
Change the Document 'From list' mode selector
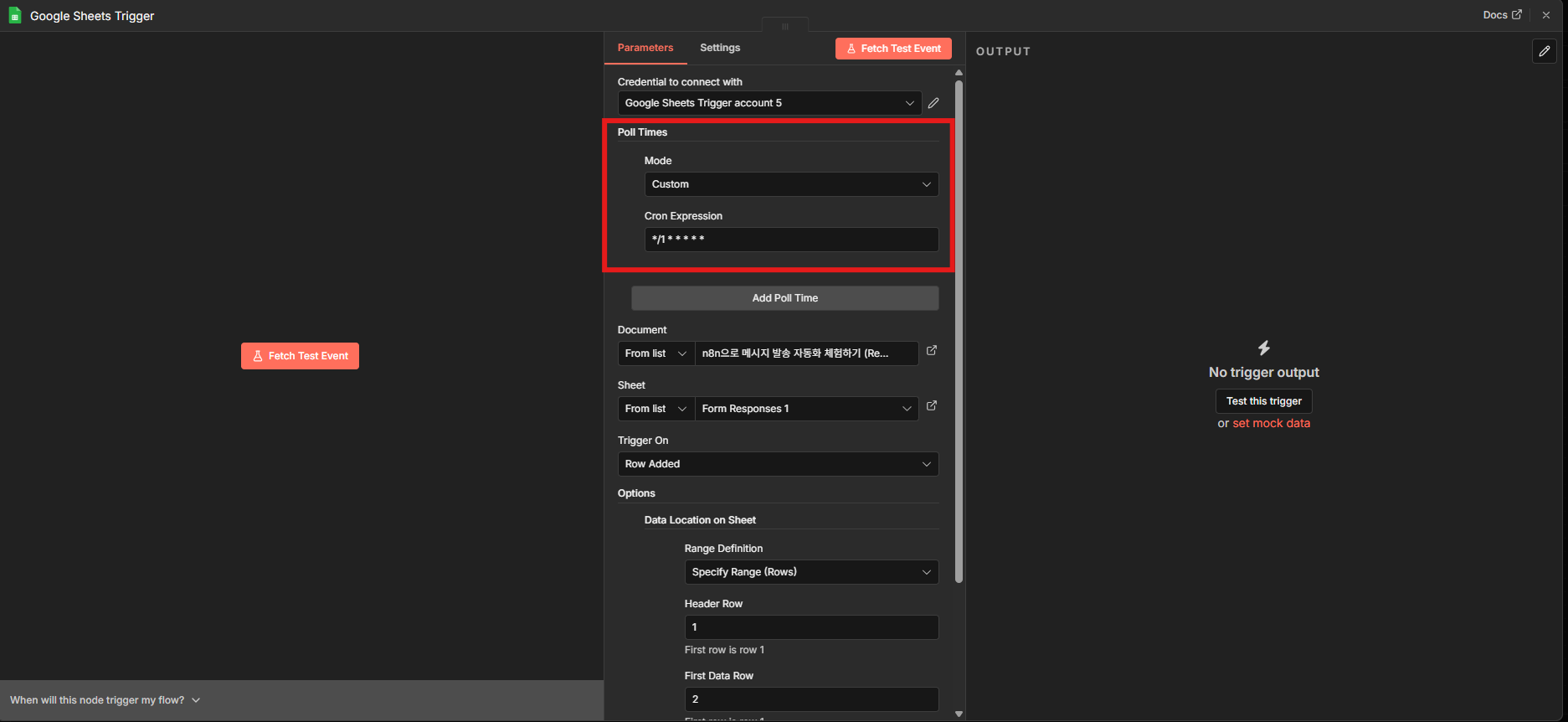click(x=655, y=353)
